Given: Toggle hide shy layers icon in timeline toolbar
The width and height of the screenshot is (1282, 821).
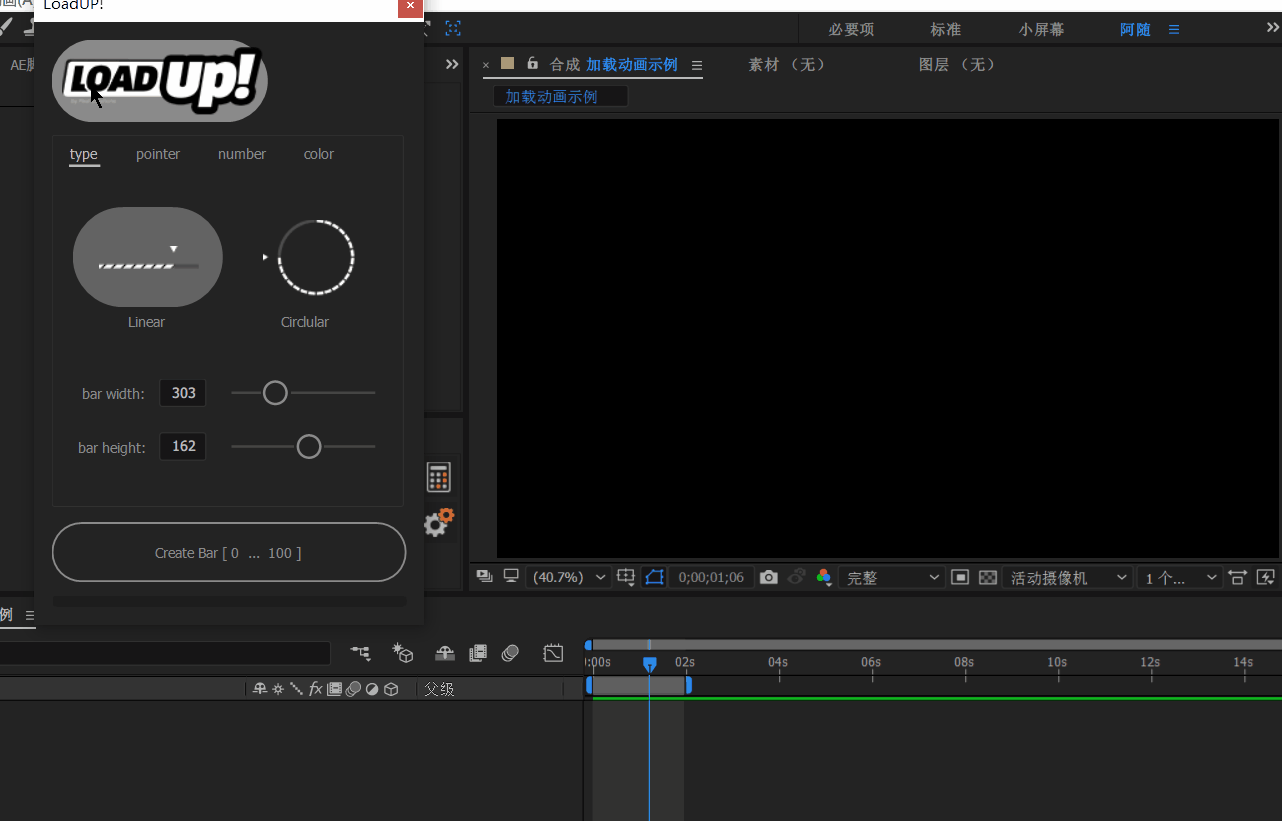Looking at the screenshot, I should tap(445, 653).
